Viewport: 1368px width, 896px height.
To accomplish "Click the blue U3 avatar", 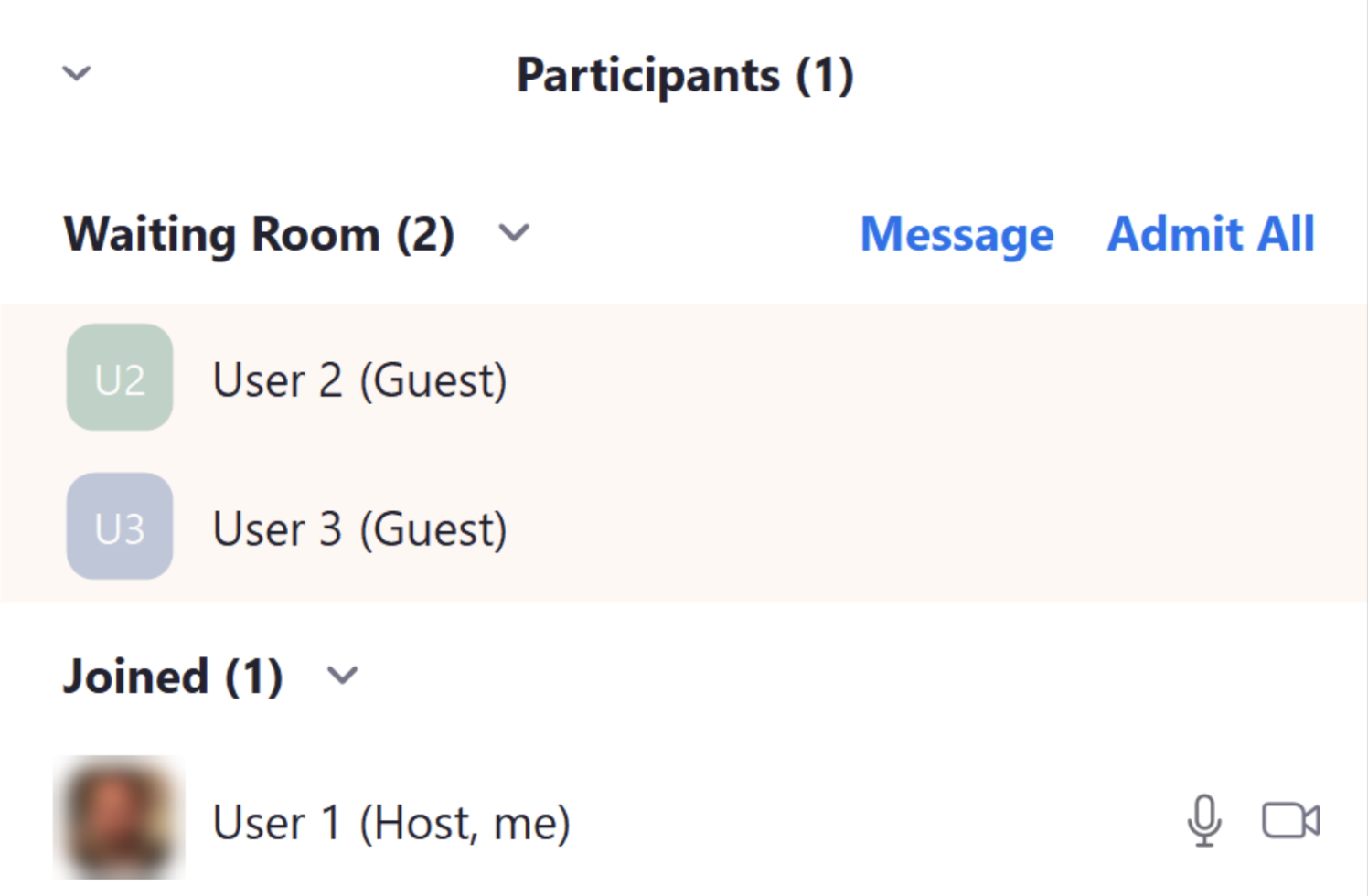I will tap(120, 527).
